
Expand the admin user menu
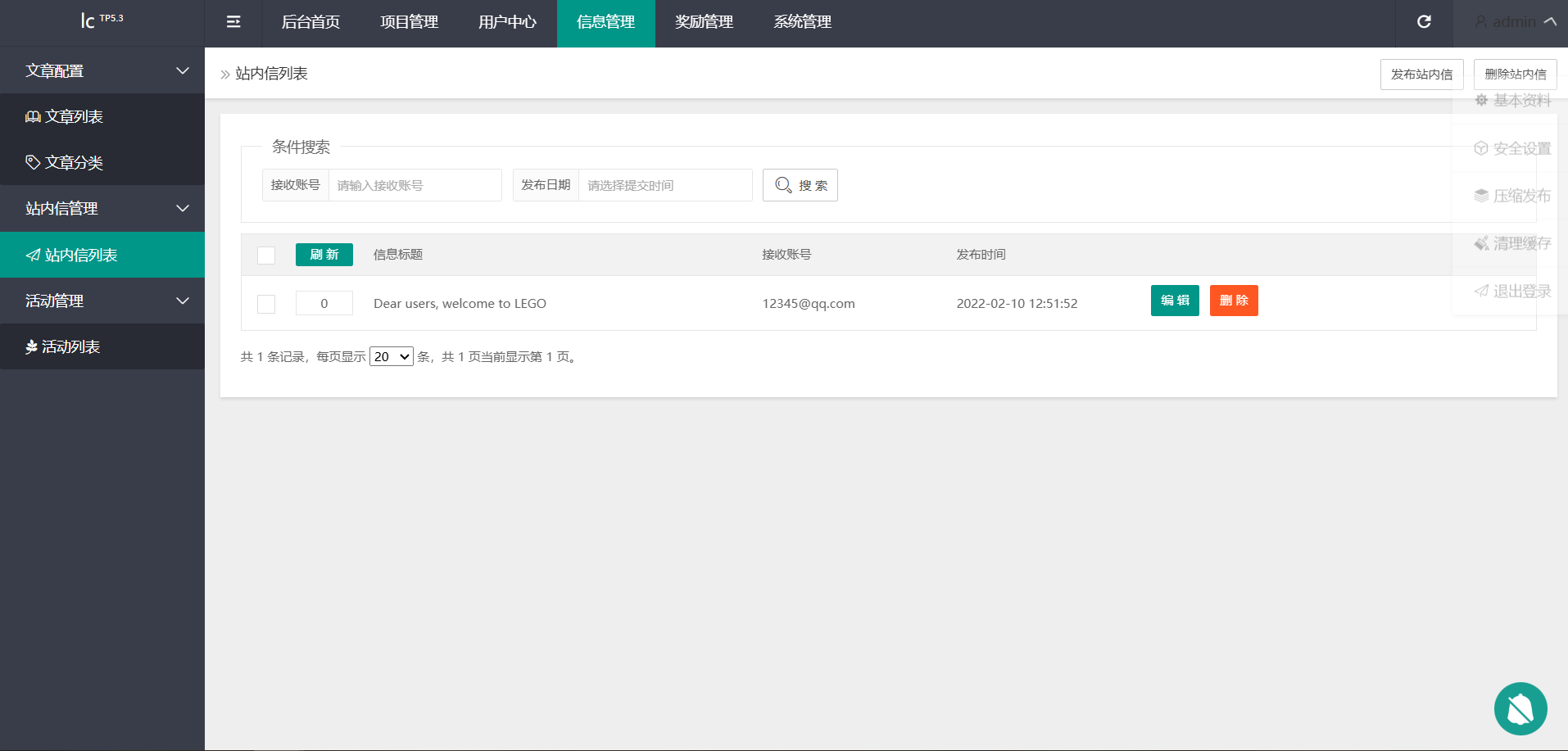[x=1515, y=22]
